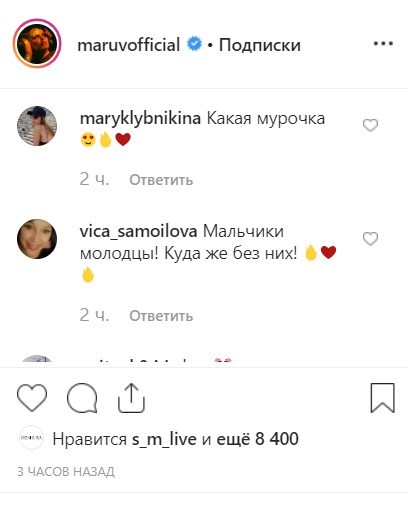Save post with bookmark icon

[x=383, y=398]
